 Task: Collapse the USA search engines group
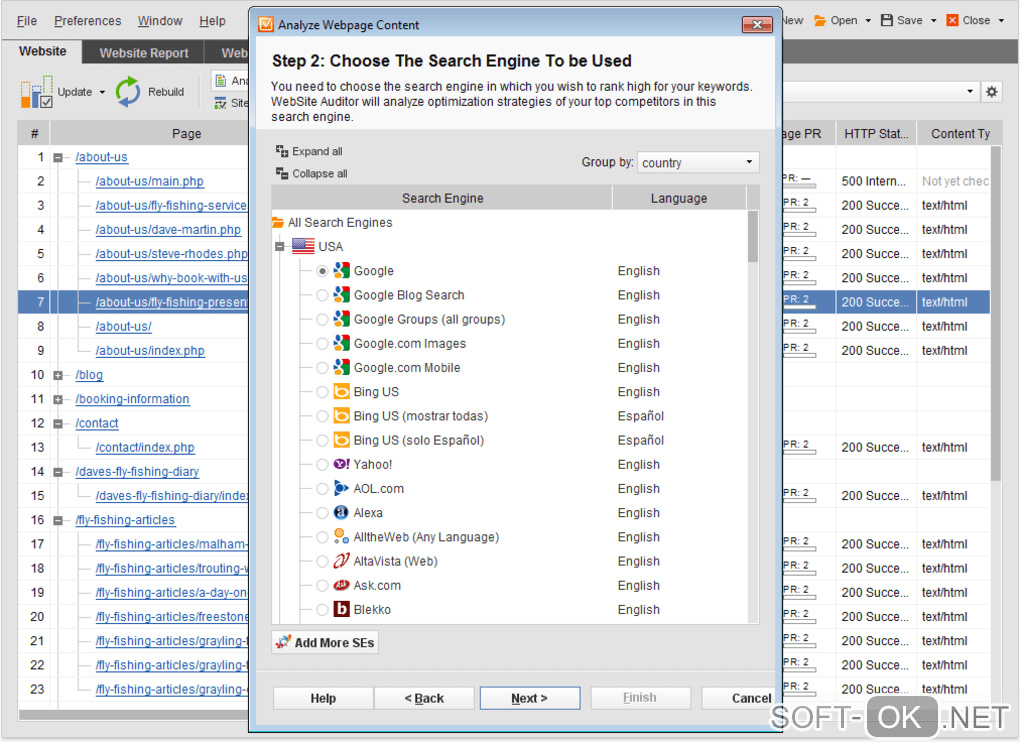click(x=280, y=246)
